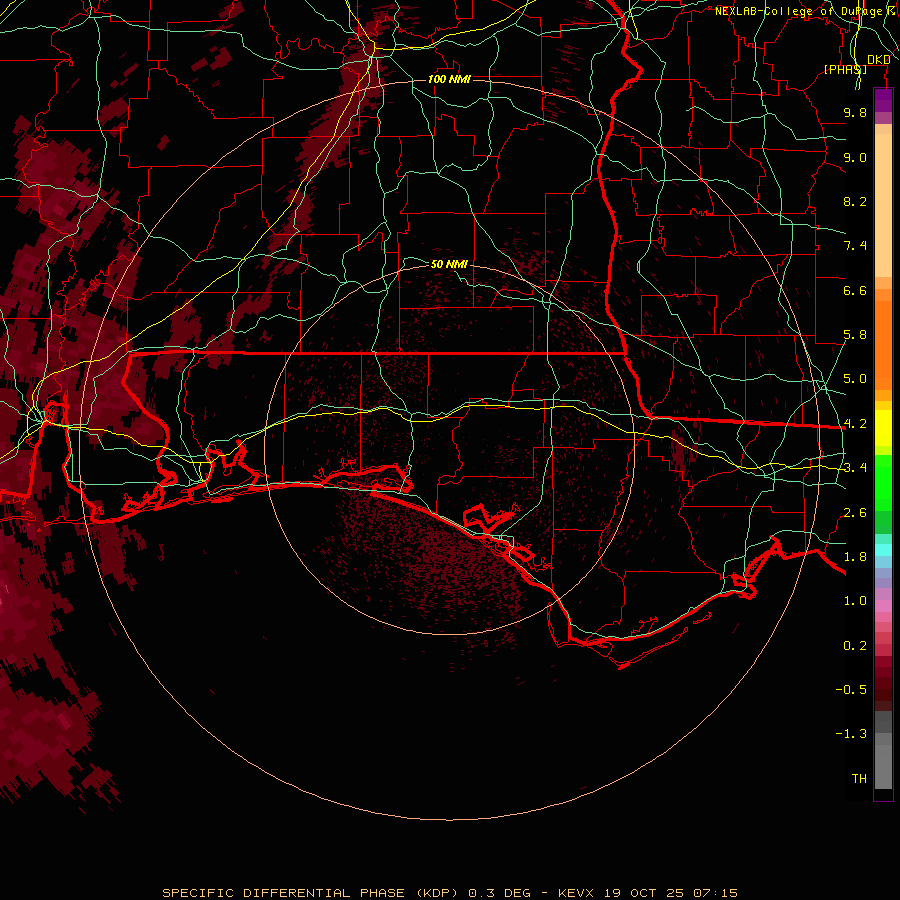Click the 0.2 color scale value

click(x=855, y=646)
